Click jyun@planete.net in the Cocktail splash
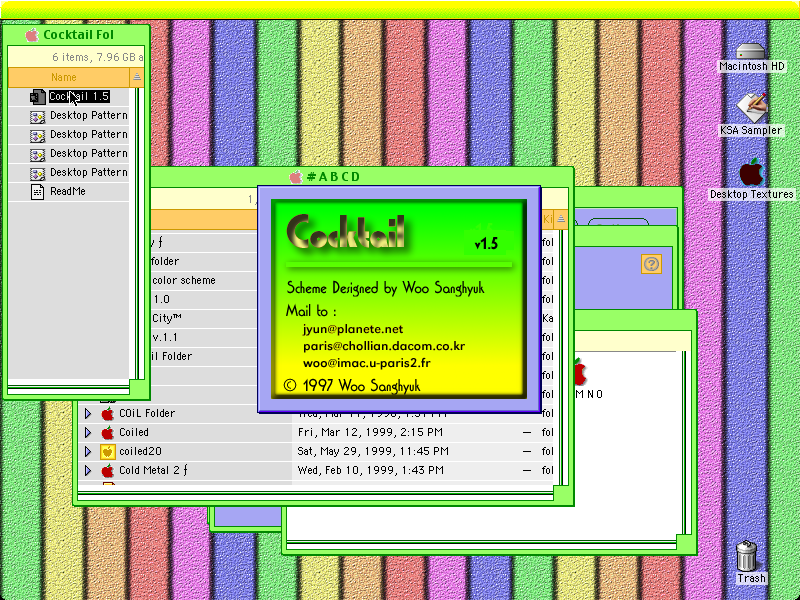 pos(353,329)
